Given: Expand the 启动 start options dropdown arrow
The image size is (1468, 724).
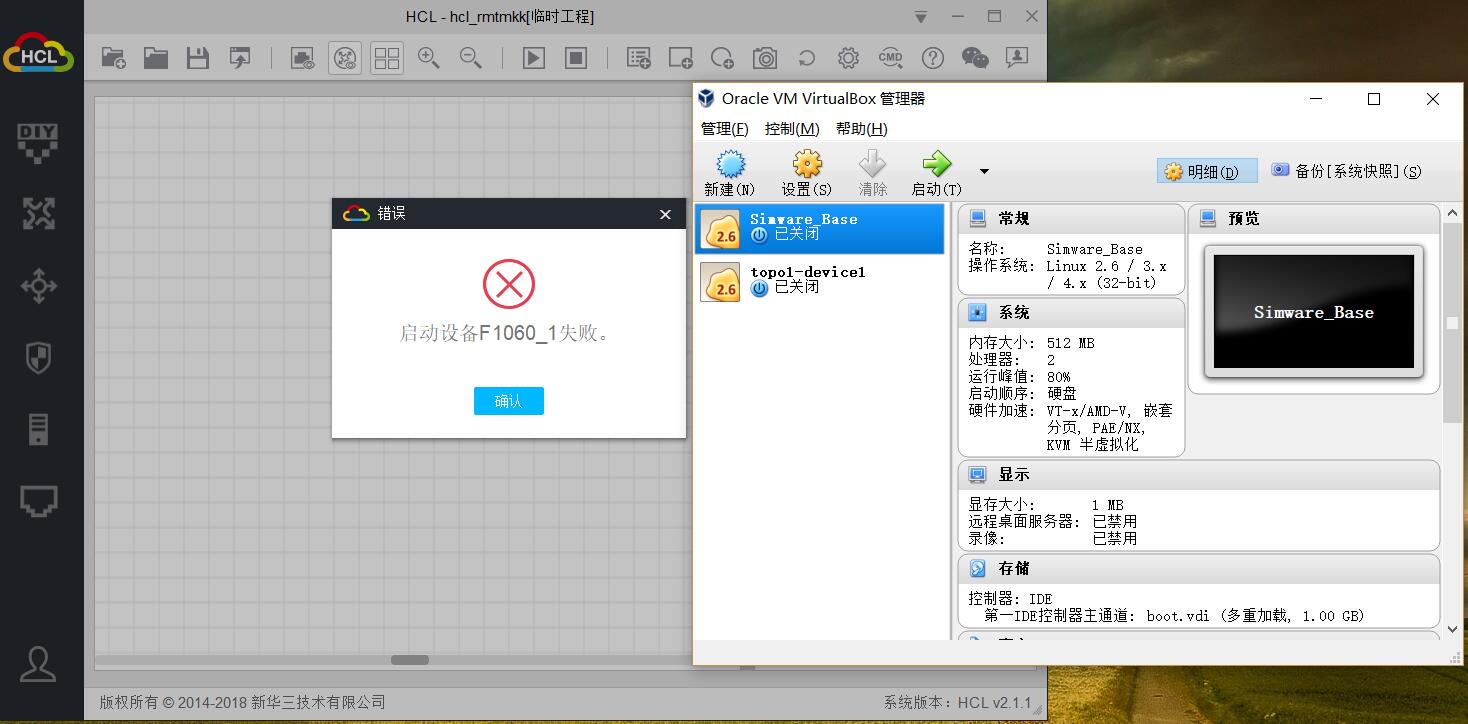Looking at the screenshot, I should pos(984,172).
